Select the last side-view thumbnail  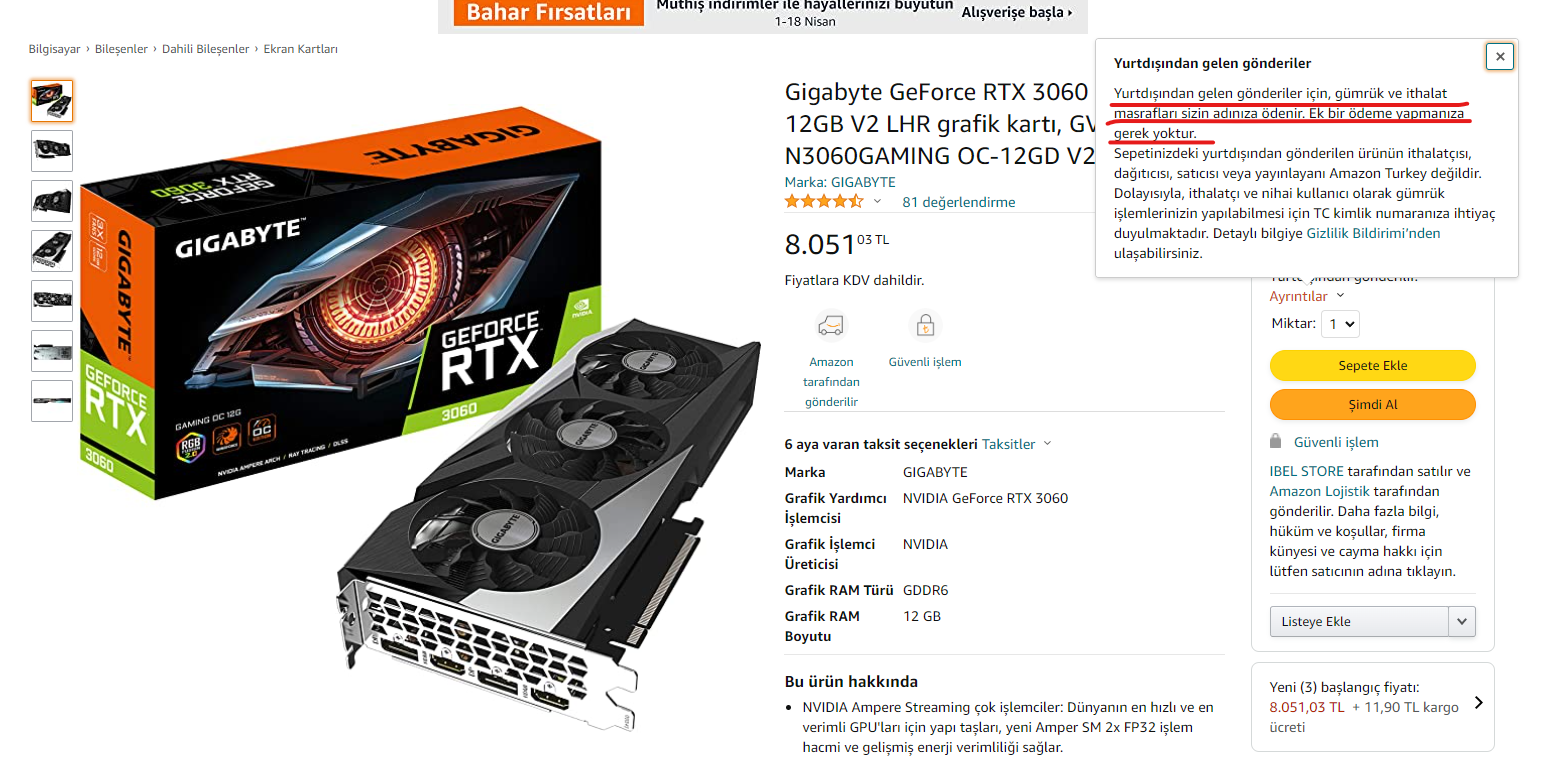coord(52,401)
